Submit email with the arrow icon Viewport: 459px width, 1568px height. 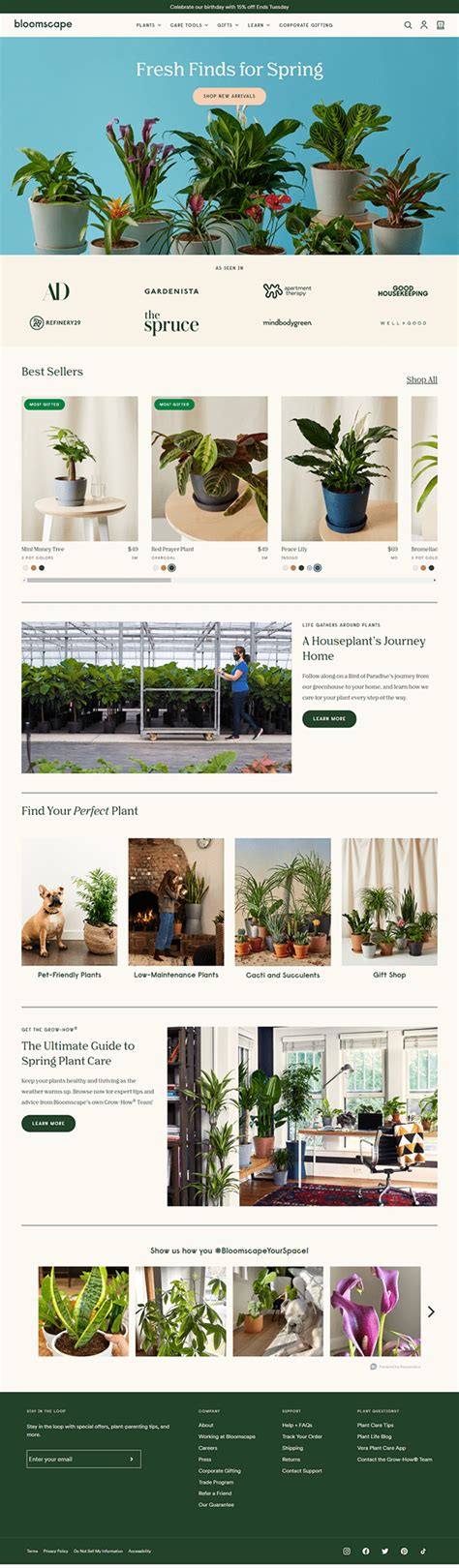pyautogui.click(x=132, y=1459)
